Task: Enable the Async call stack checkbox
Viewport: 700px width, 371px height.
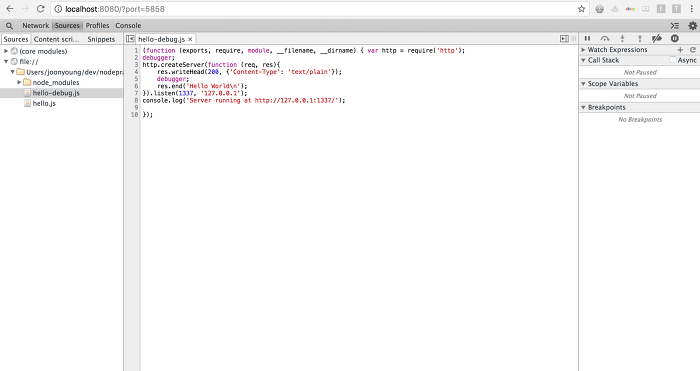Action: click(x=673, y=60)
